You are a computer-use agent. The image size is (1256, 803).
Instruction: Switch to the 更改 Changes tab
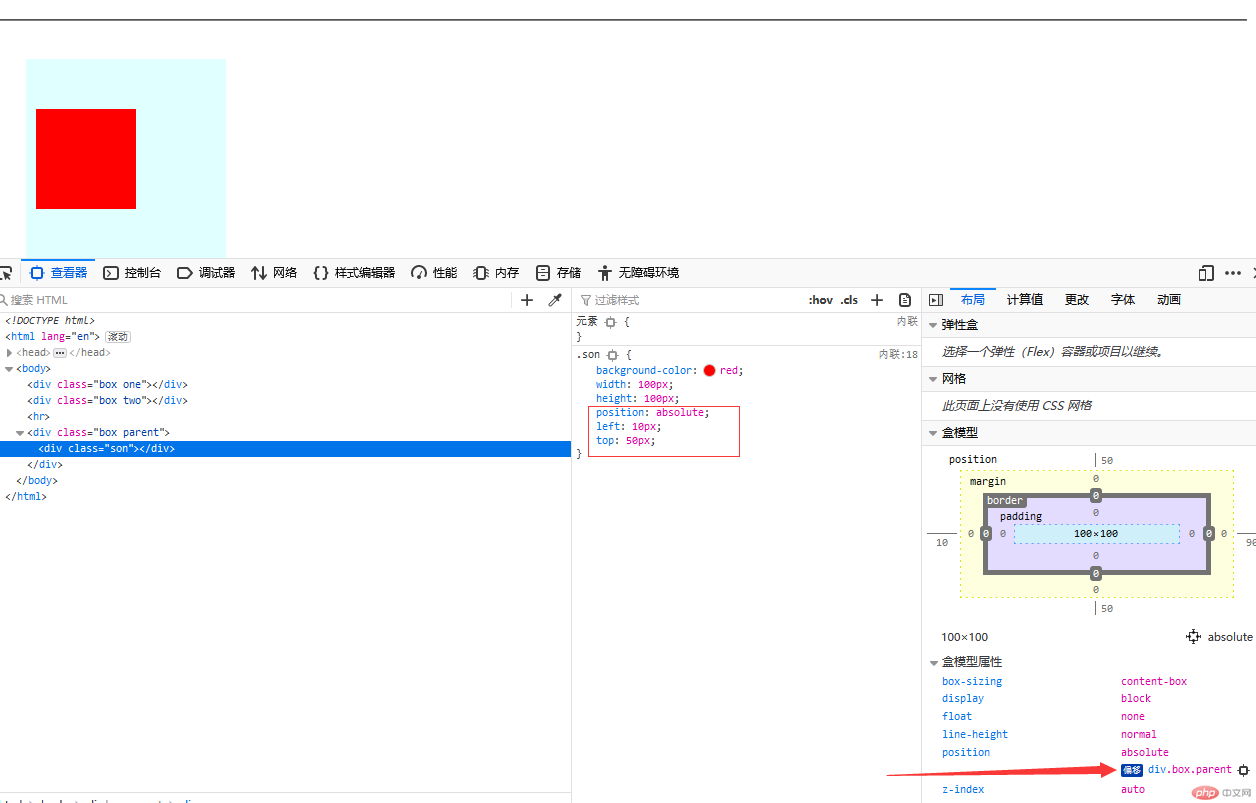(x=1077, y=300)
